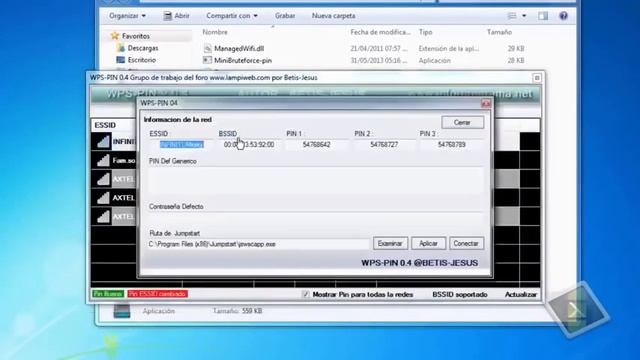Click the Escritorio folder icon
640x360 pixels.
120,60
